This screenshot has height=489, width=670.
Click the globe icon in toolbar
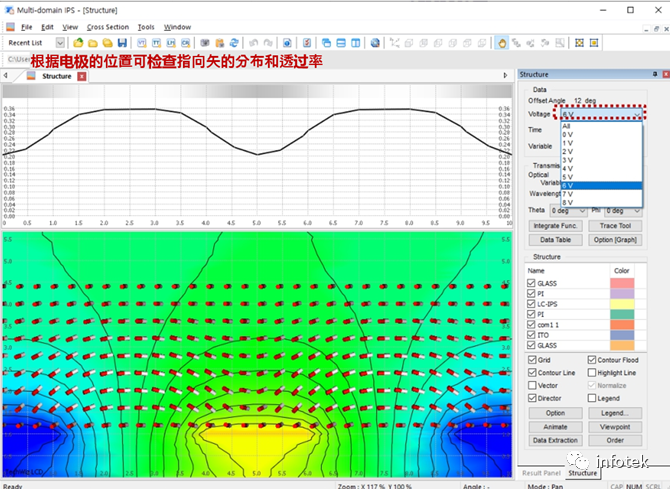[x=375, y=43]
